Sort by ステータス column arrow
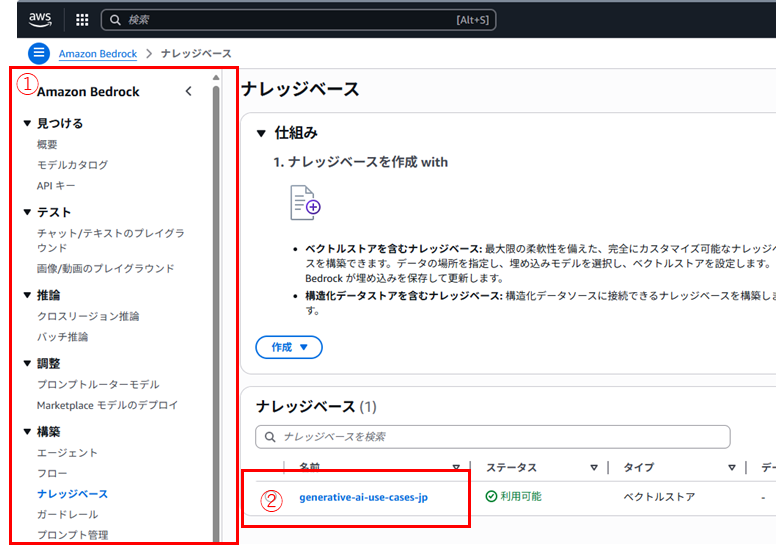This screenshot has width=776, height=545. point(593,467)
